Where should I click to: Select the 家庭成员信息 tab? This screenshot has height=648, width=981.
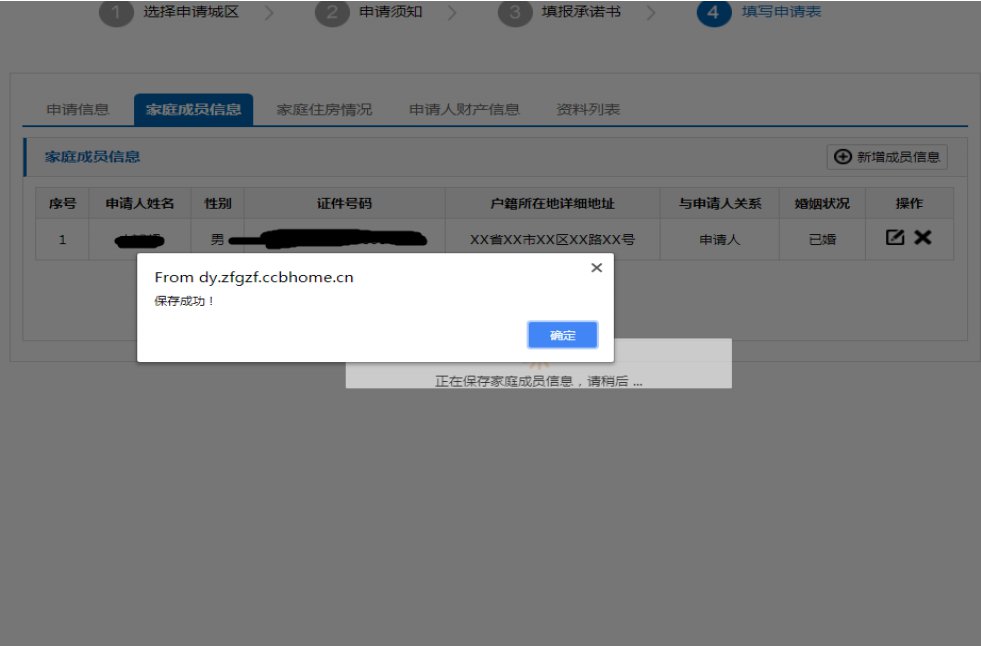193,109
